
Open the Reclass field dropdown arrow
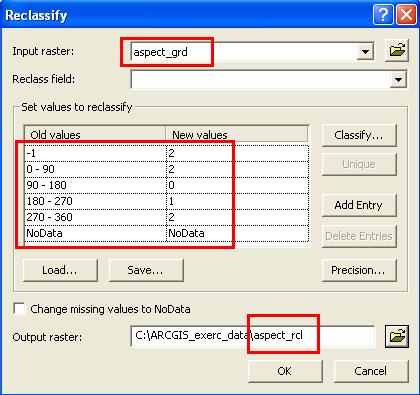point(398,79)
